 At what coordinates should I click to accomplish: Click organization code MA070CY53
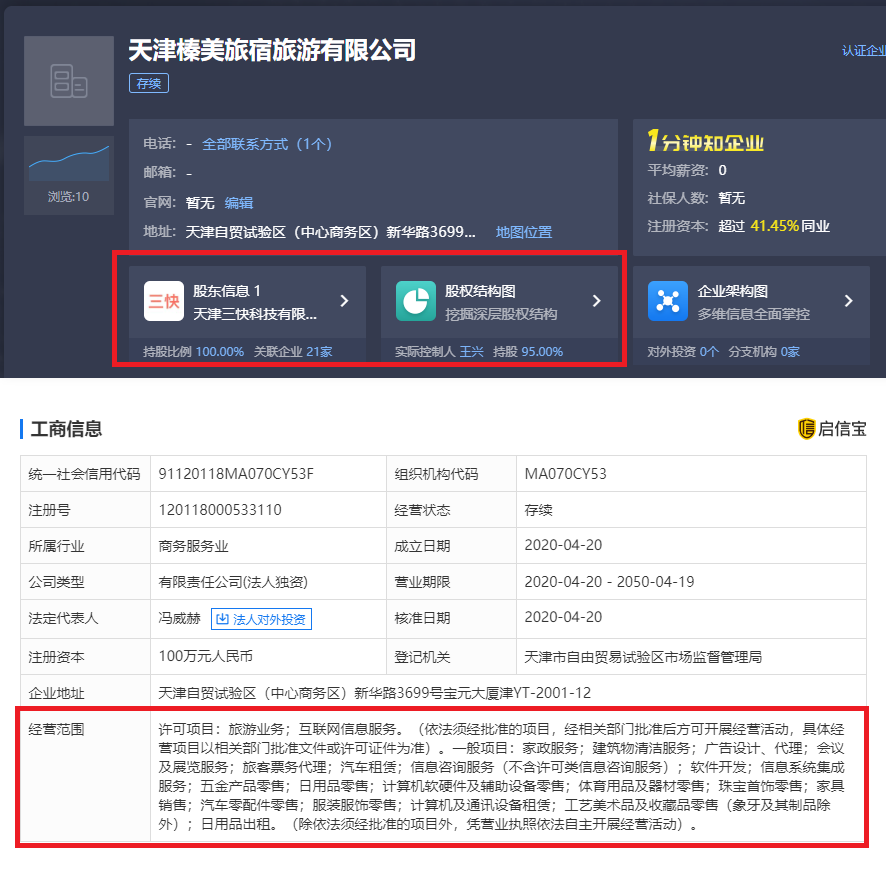pyautogui.click(x=565, y=474)
